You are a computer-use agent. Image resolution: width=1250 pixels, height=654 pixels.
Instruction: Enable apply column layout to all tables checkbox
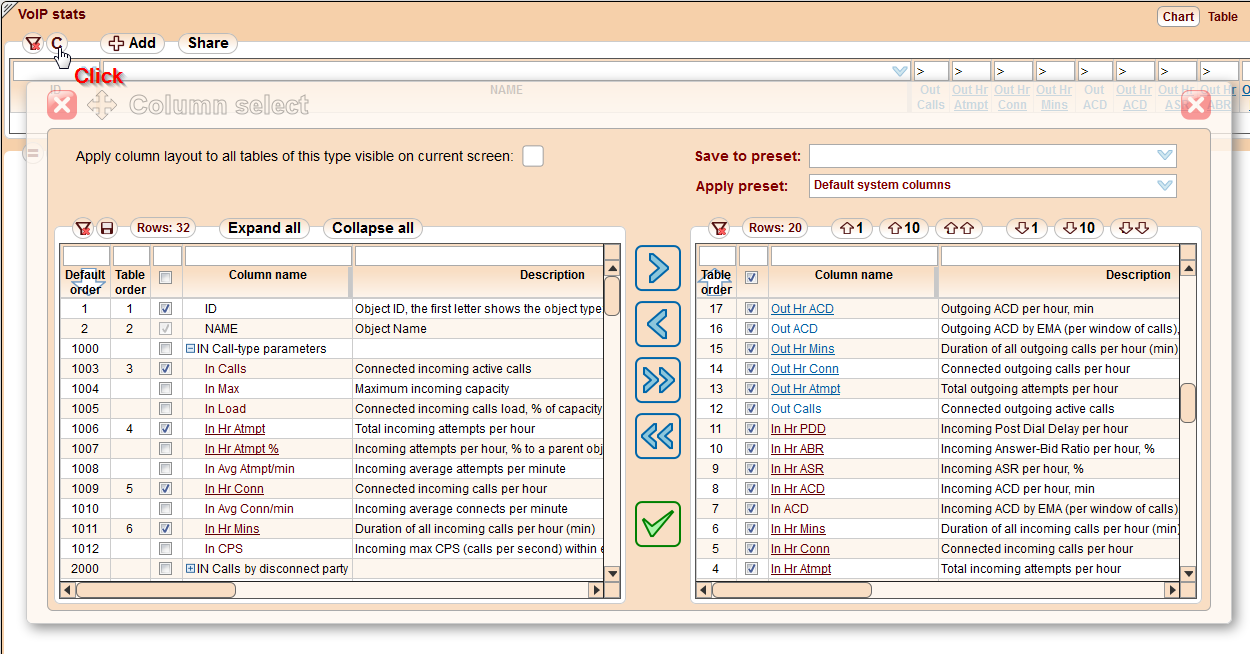[533, 156]
